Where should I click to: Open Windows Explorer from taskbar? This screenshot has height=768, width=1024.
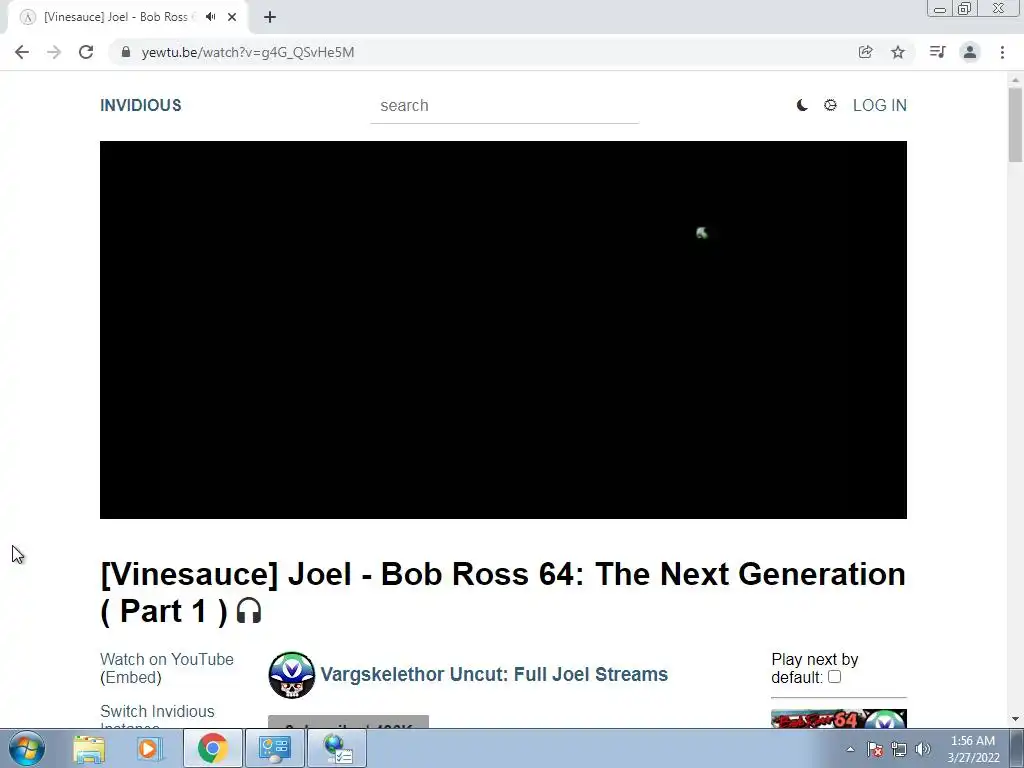(89, 748)
